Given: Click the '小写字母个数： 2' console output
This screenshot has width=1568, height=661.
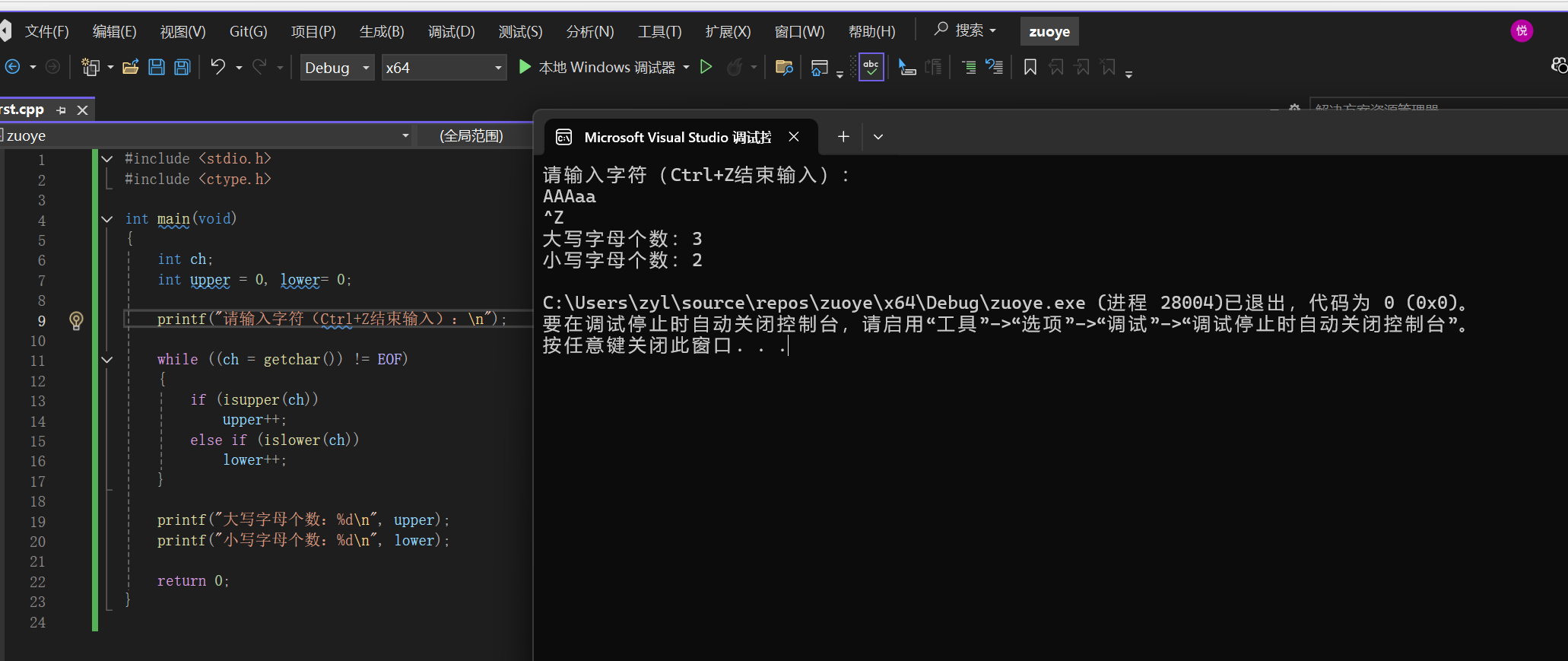Looking at the screenshot, I should pyautogui.click(x=622, y=260).
